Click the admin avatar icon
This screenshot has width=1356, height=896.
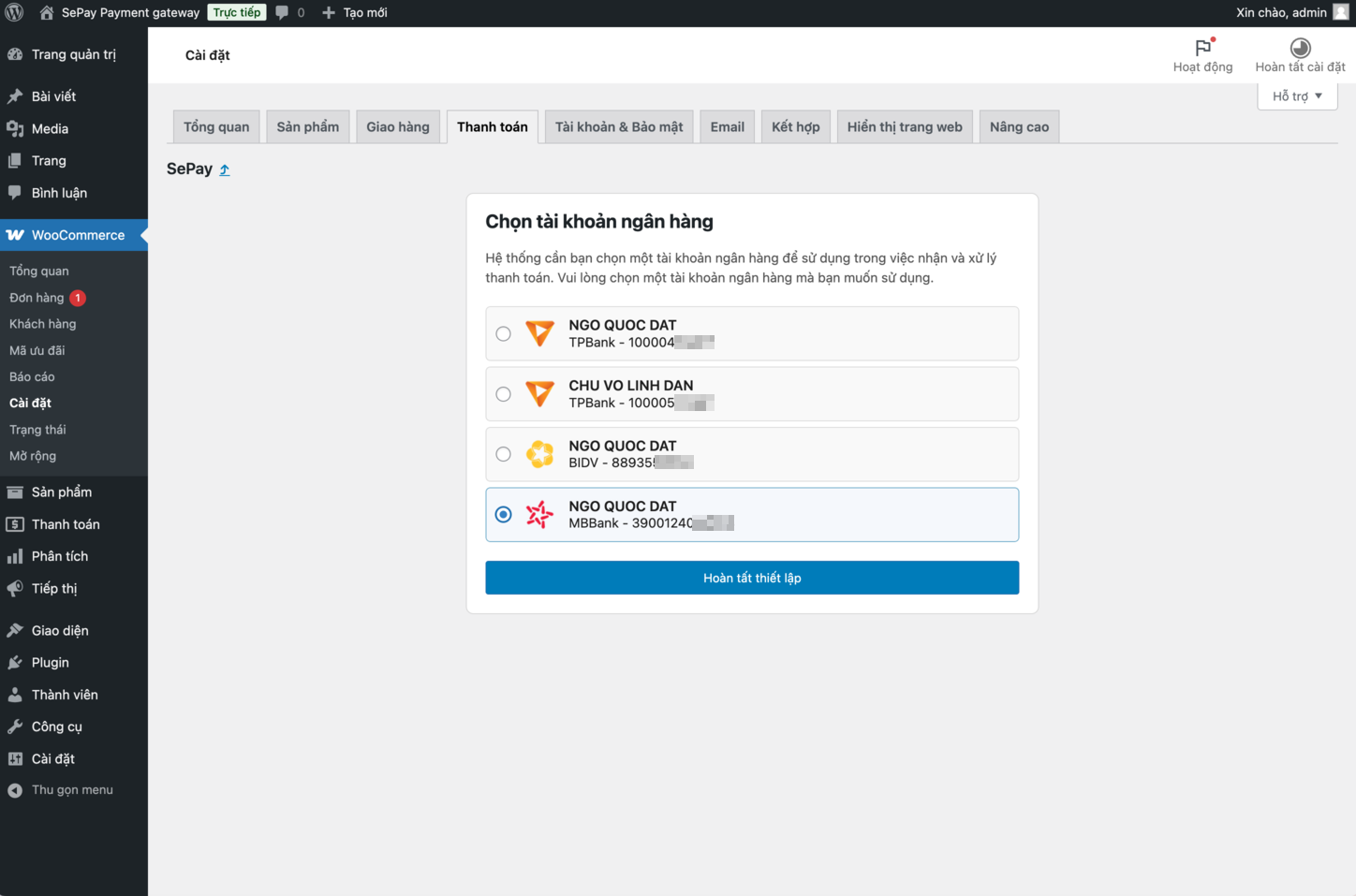click(x=1341, y=12)
